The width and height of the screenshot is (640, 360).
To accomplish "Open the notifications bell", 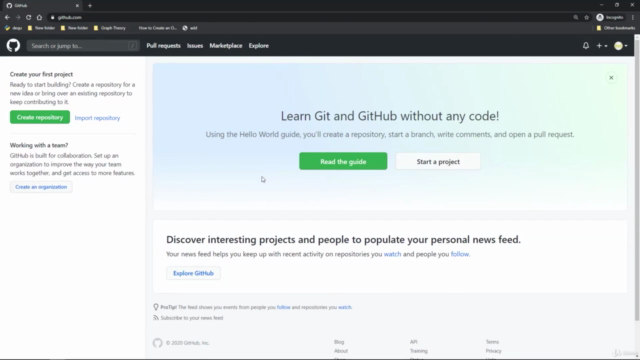I will coord(586,46).
